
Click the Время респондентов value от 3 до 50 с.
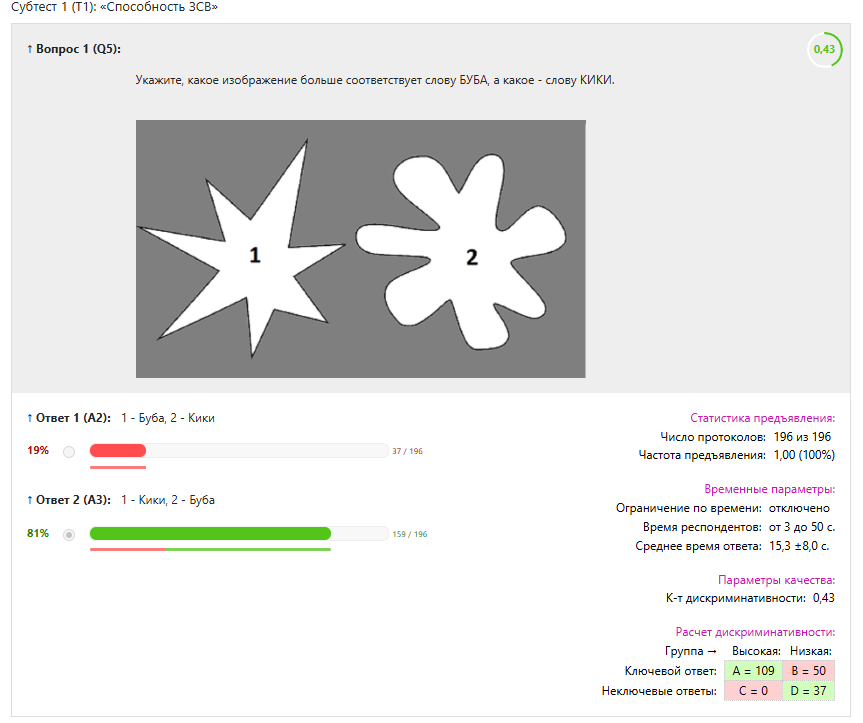[x=802, y=527]
